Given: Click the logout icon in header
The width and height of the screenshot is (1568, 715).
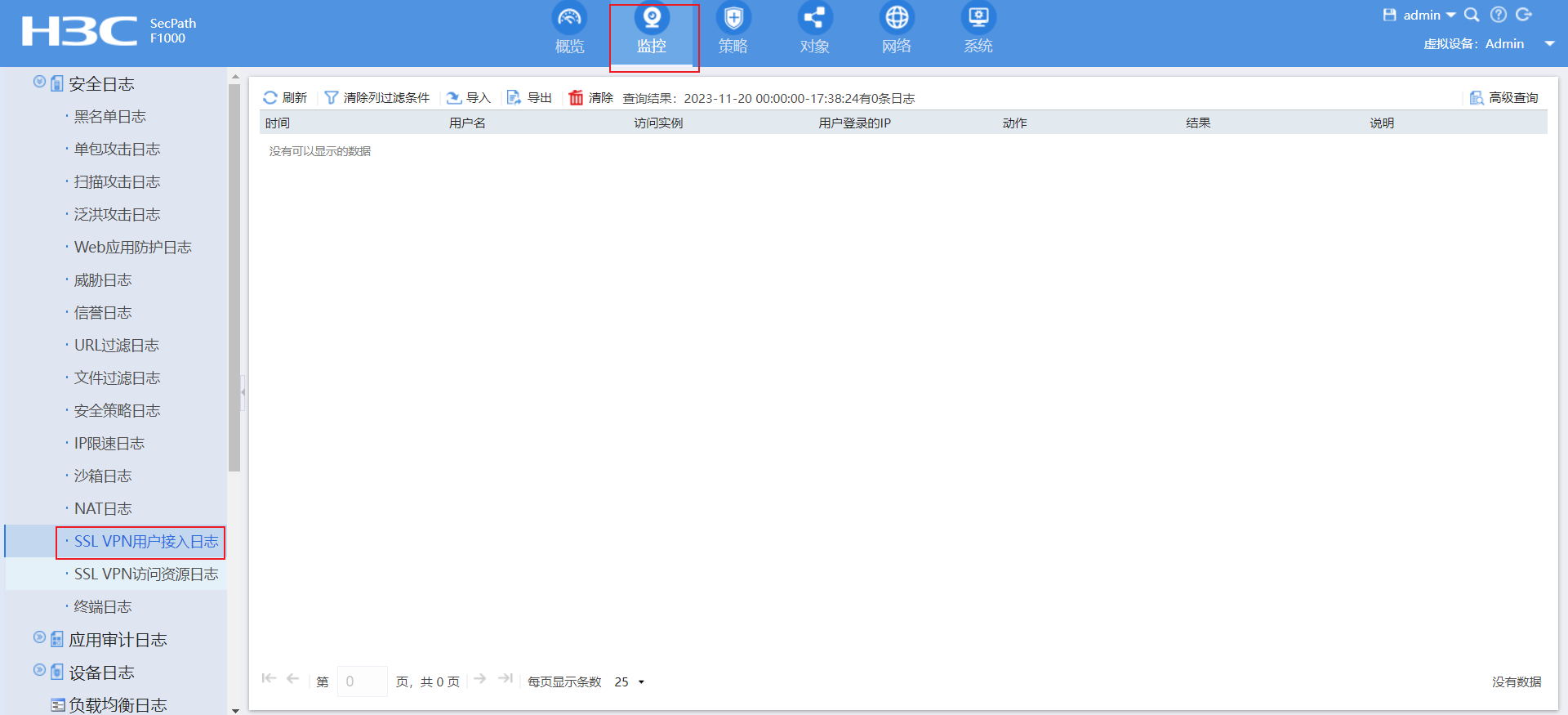Looking at the screenshot, I should [1524, 15].
